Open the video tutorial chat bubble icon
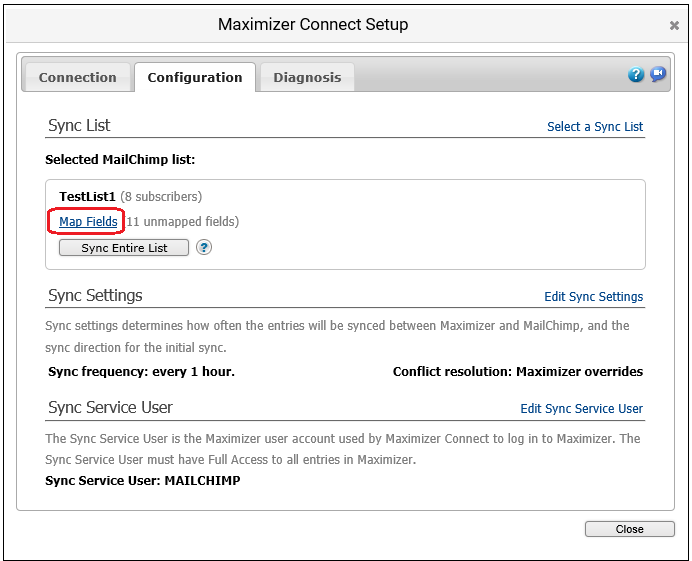Viewport: 692px width, 561px height. (x=658, y=74)
